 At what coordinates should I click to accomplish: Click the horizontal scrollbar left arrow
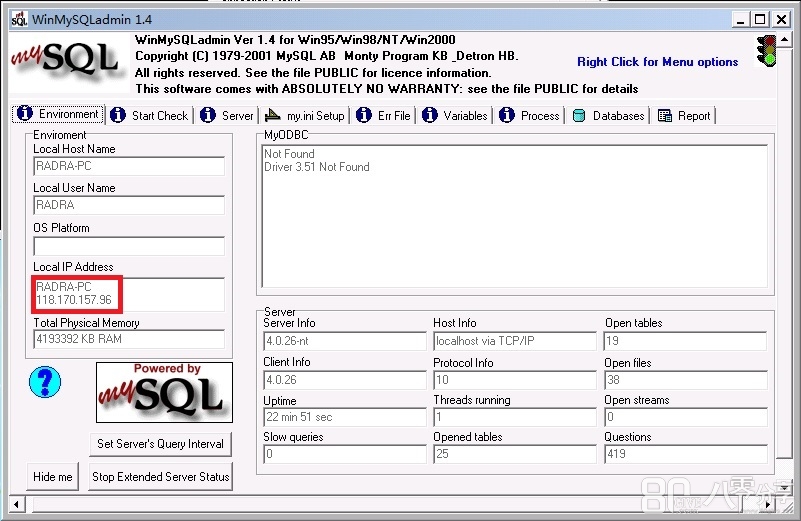click(16, 504)
